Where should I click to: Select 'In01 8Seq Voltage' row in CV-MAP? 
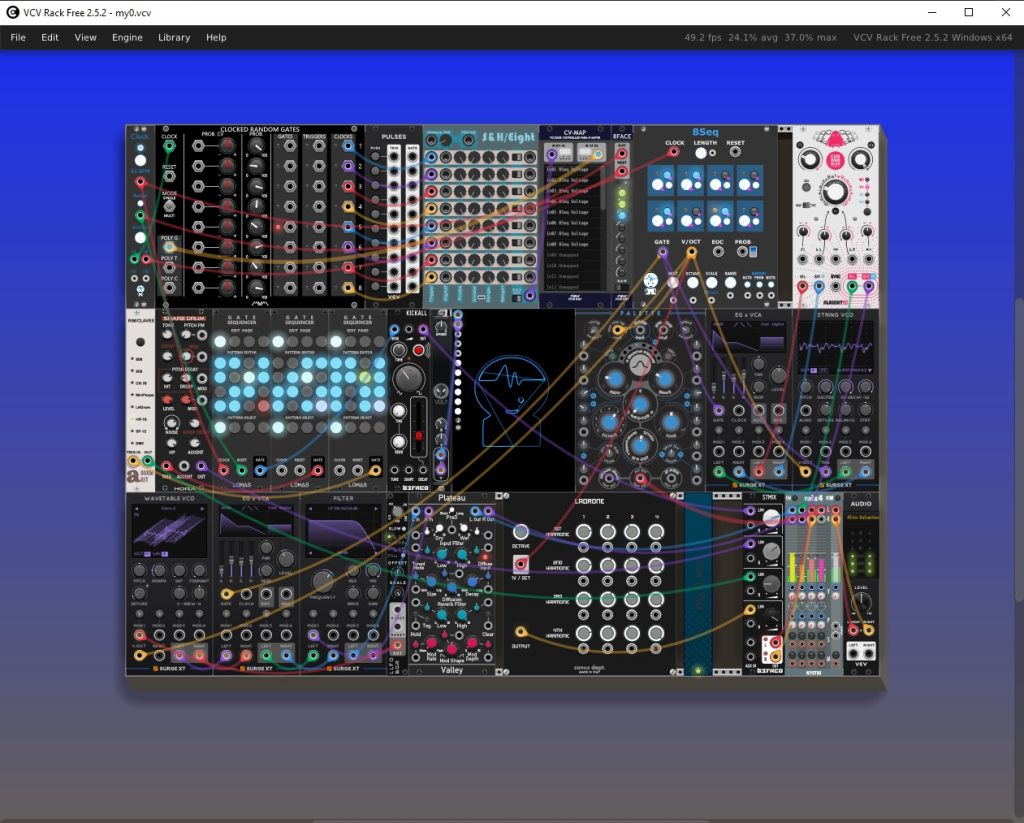pyautogui.click(x=573, y=169)
